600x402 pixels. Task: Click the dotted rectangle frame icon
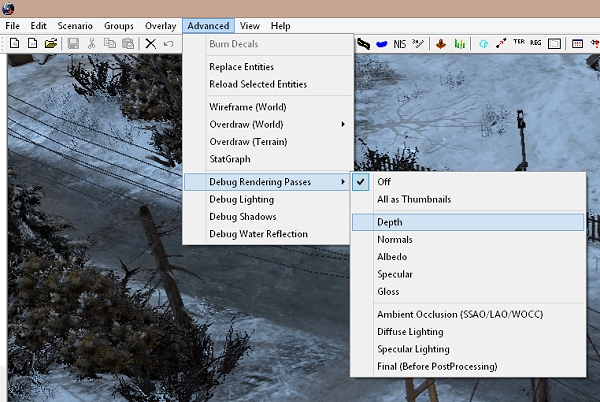tap(554, 44)
